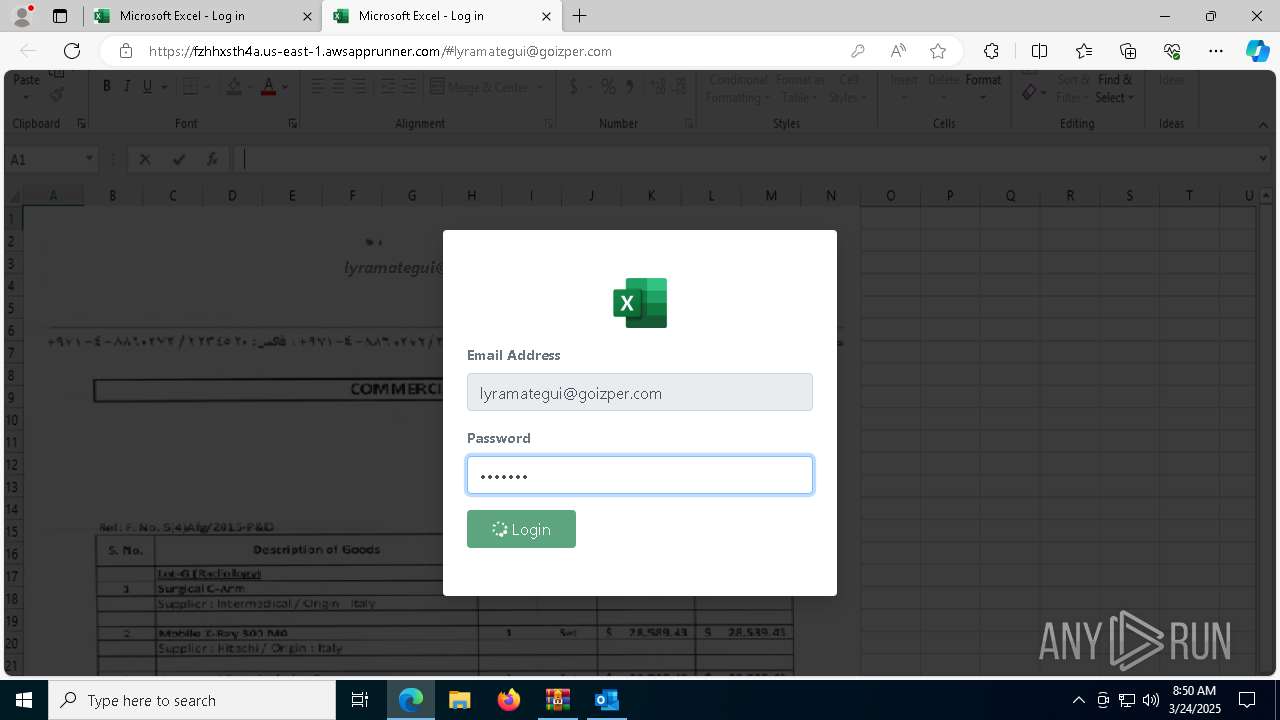Apply Accounting dollar number format

click(574, 87)
